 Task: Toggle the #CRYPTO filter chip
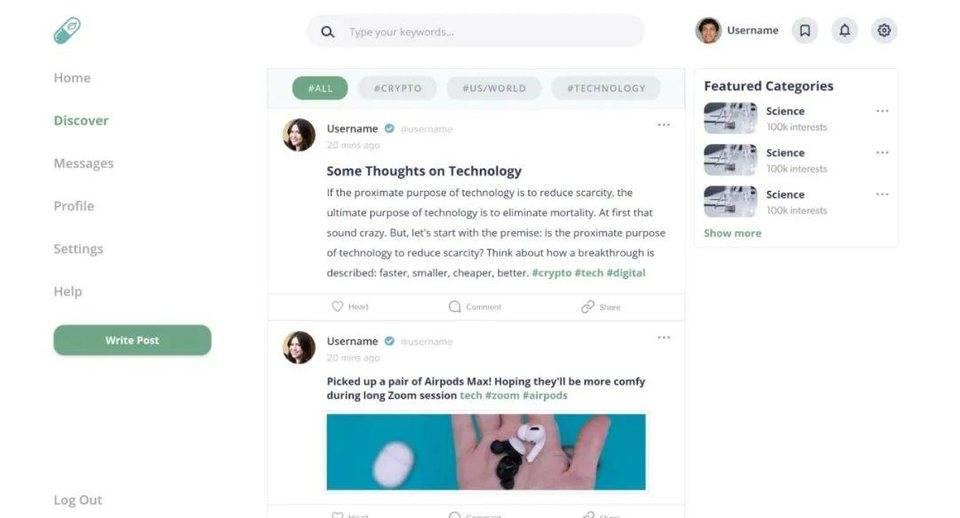point(398,88)
